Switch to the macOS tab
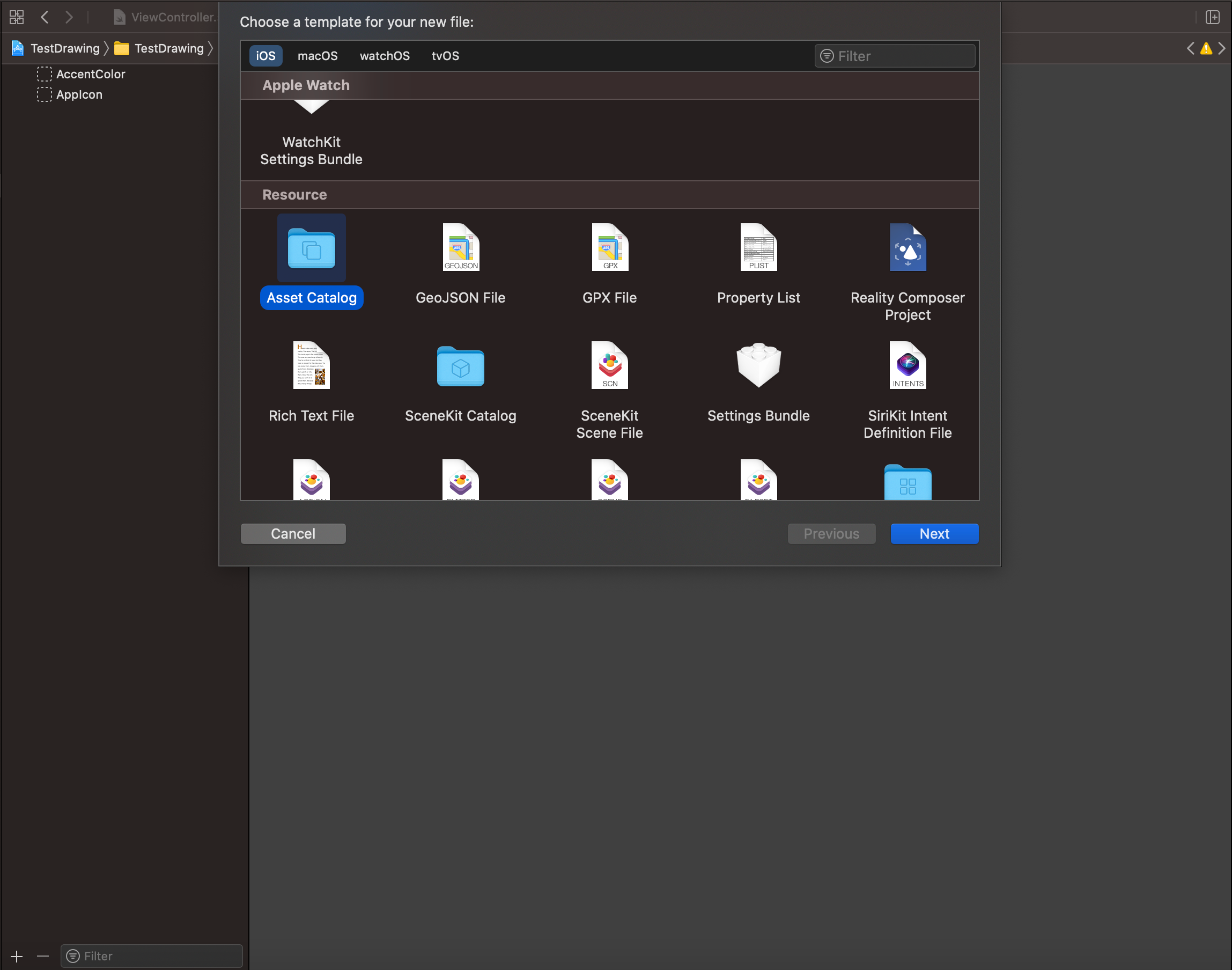1232x970 pixels. (x=318, y=56)
